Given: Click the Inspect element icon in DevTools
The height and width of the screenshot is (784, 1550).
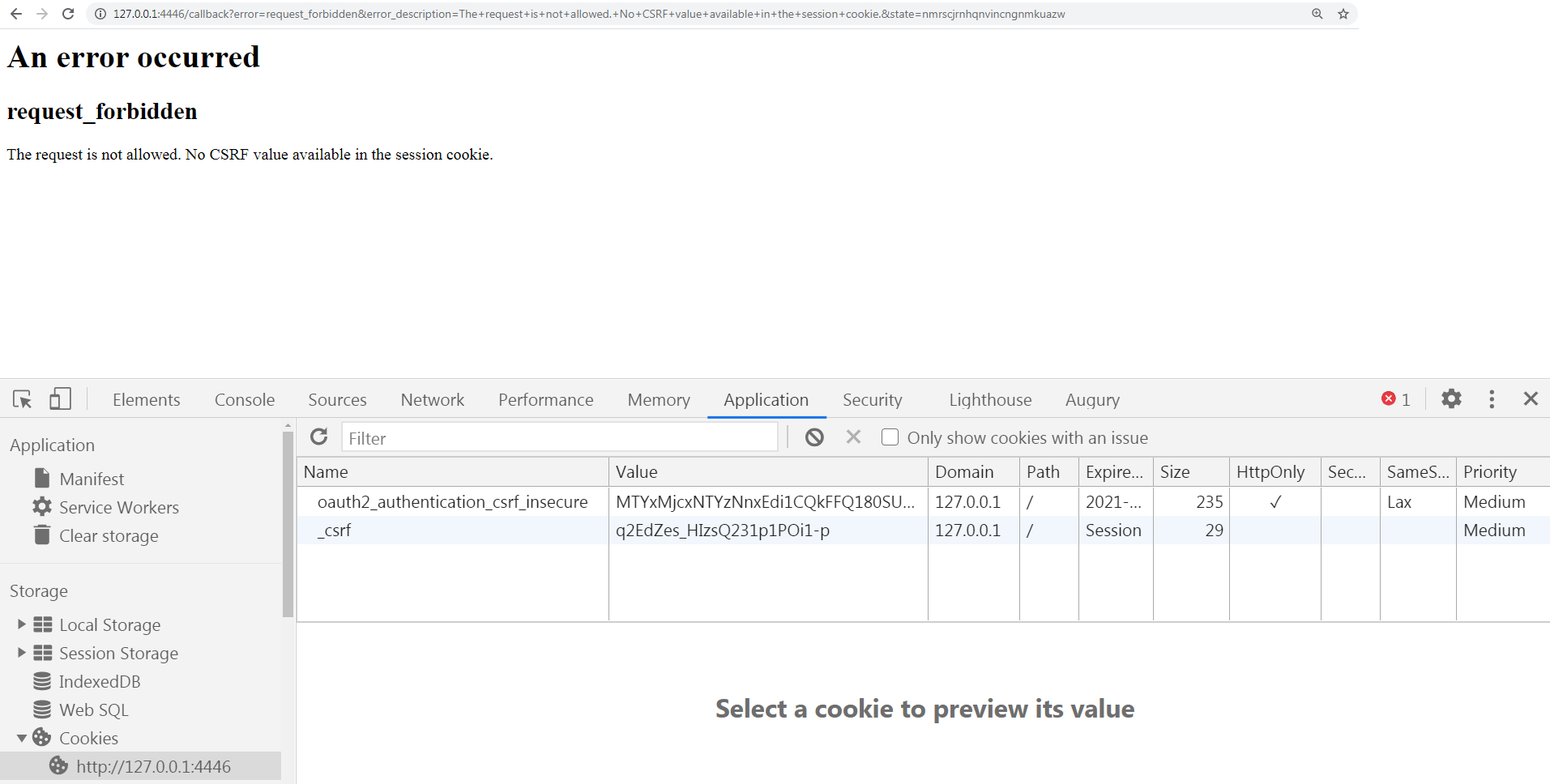Looking at the screenshot, I should [x=21, y=398].
